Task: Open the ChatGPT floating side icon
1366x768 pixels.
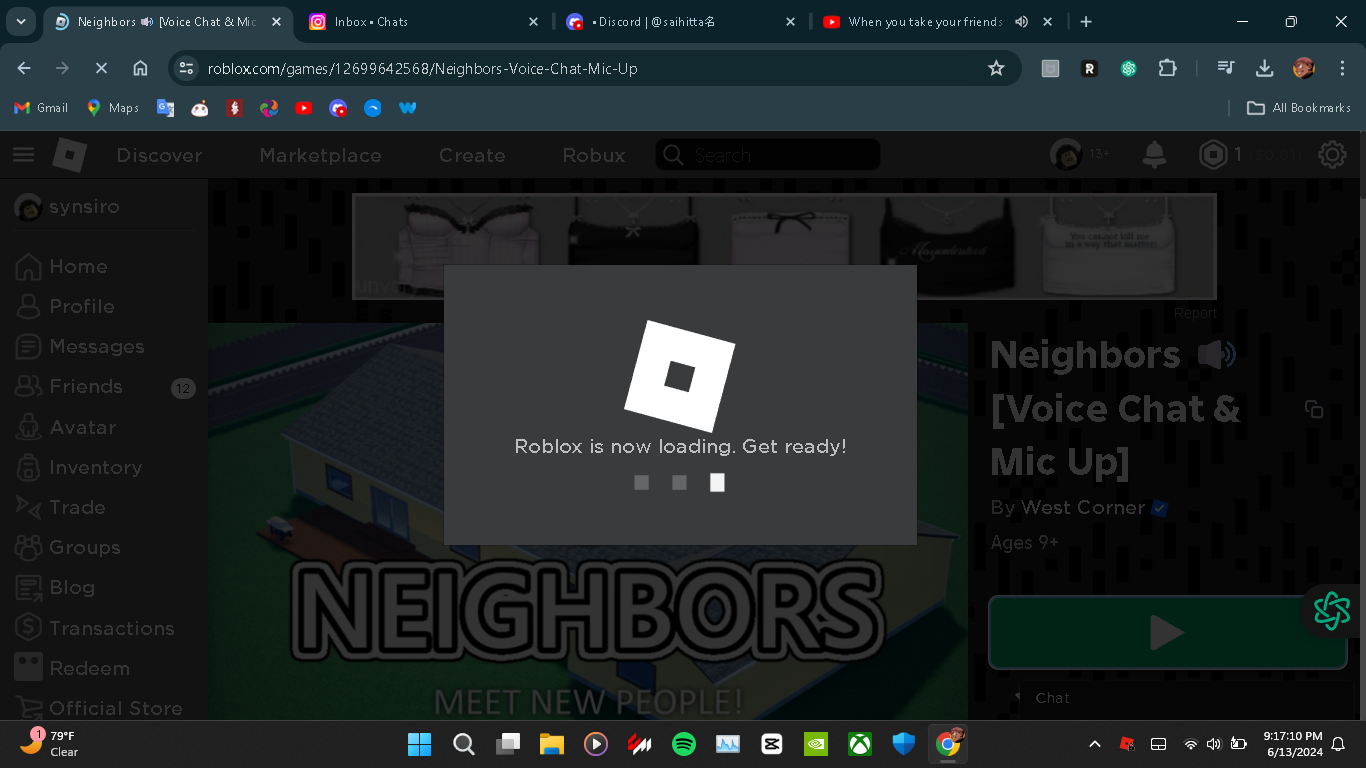Action: click(1332, 610)
